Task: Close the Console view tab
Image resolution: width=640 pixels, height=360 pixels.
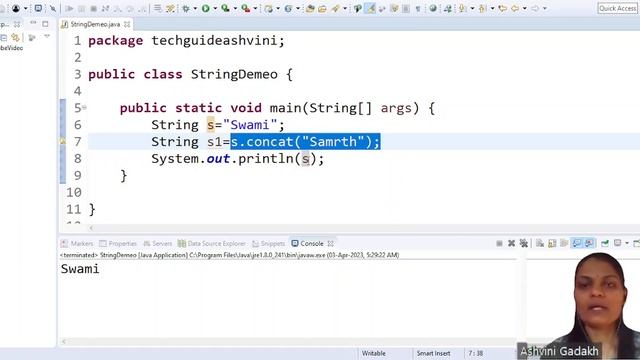Action: coord(331,244)
